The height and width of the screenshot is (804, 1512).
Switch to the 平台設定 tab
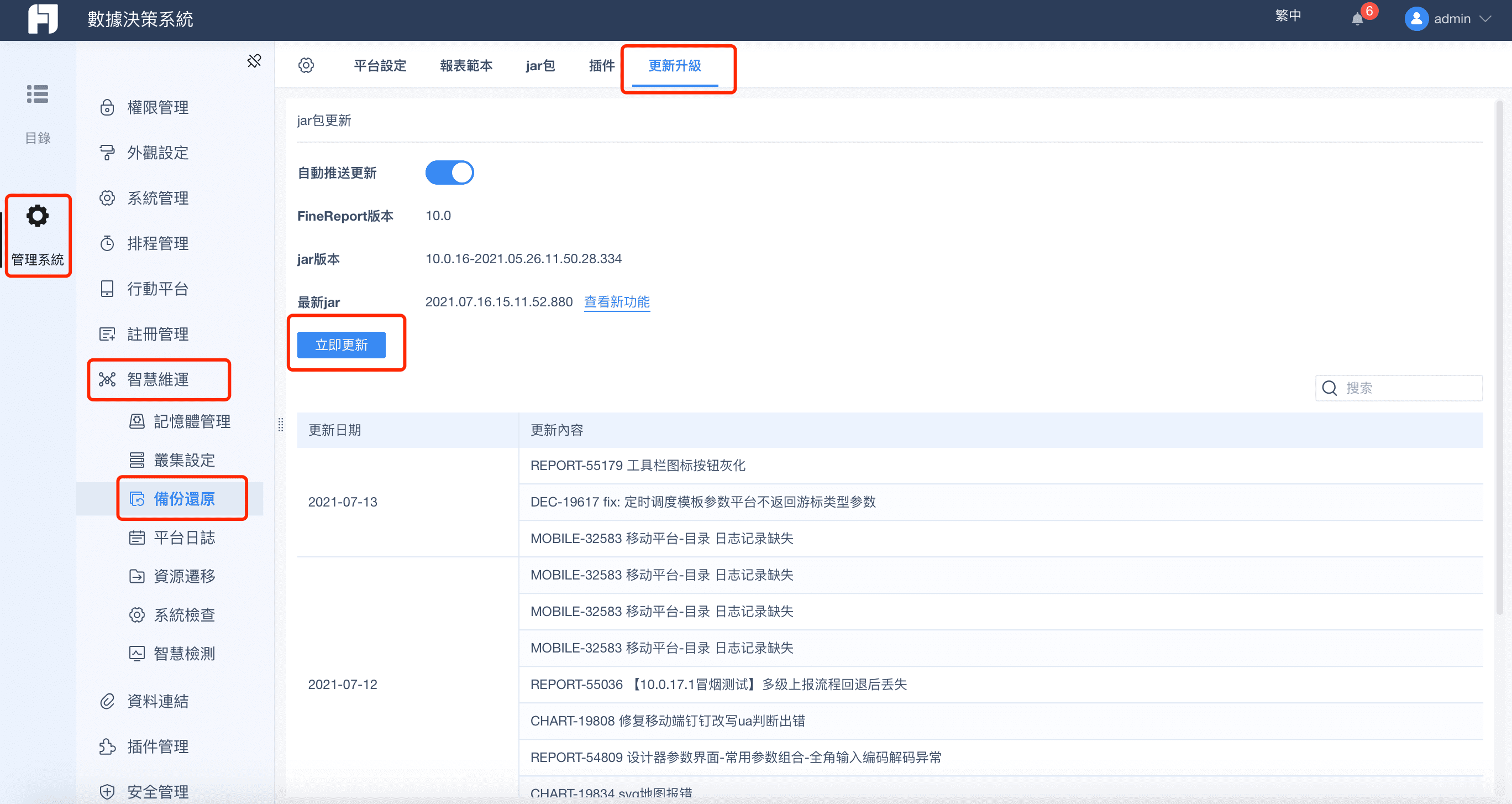coord(380,66)
